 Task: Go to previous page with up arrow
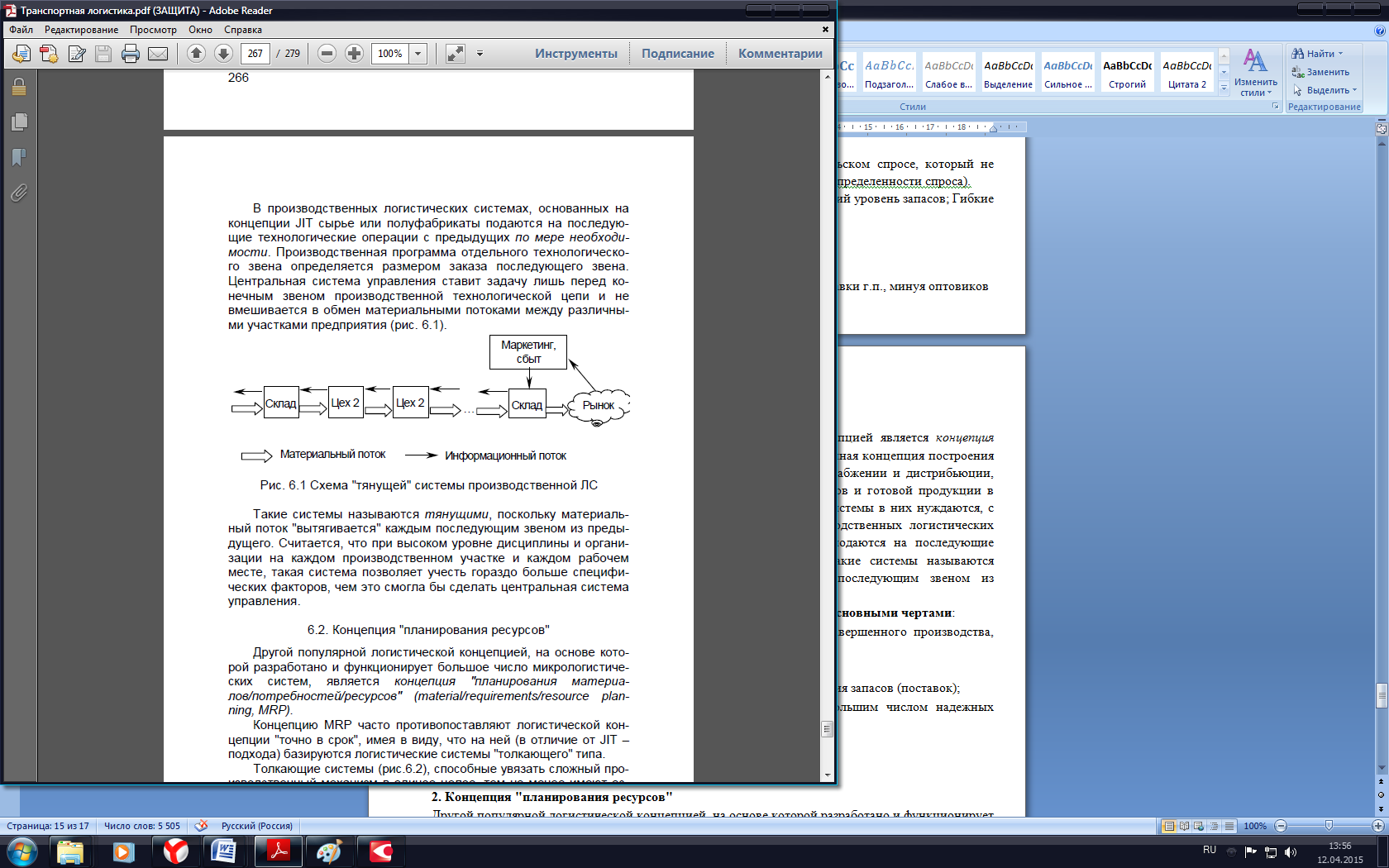(196, 54)
